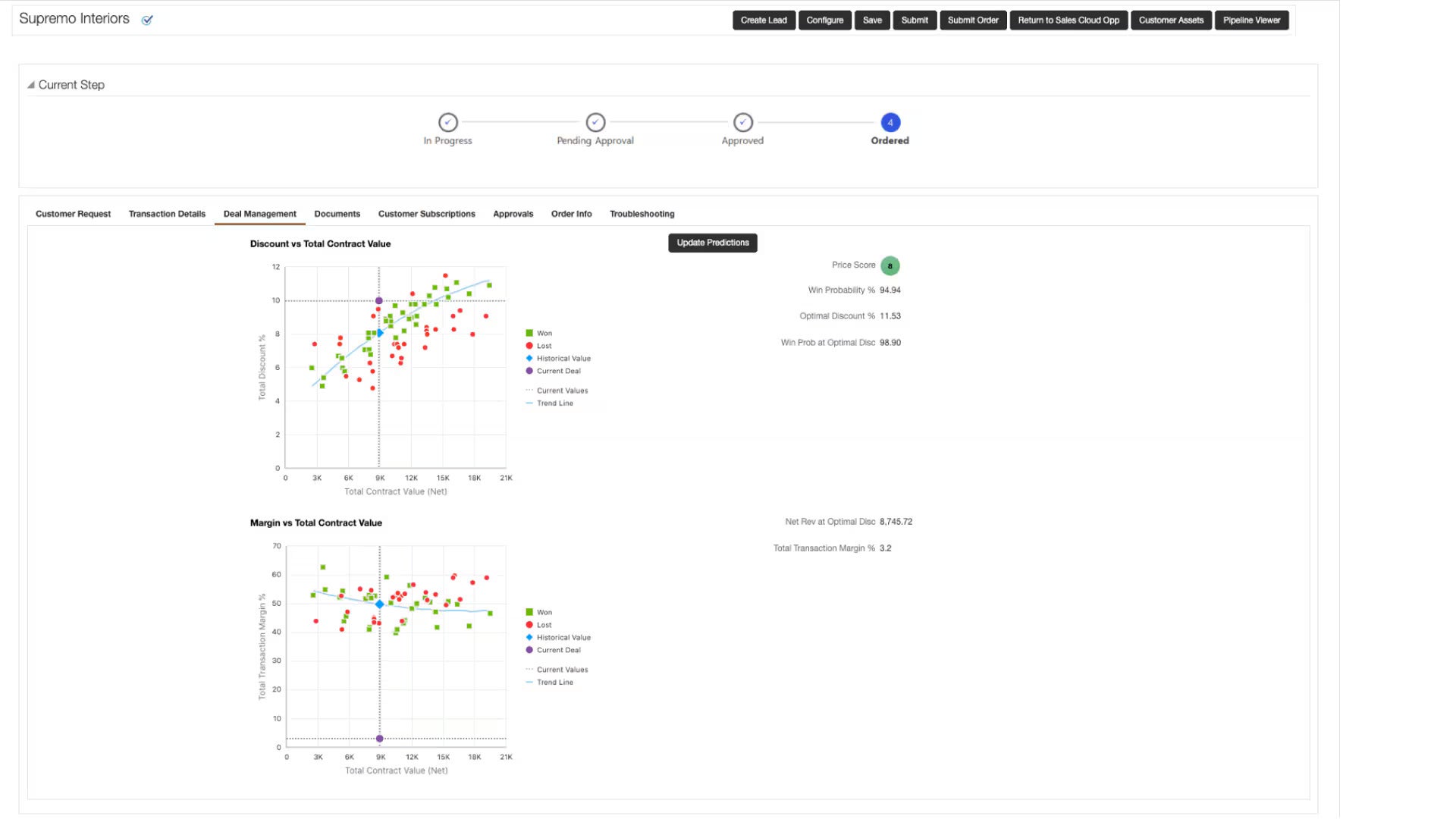Click the Pending Approval step circle
The height and width of the screenshot is (819, 1456).
click(595, 122)
